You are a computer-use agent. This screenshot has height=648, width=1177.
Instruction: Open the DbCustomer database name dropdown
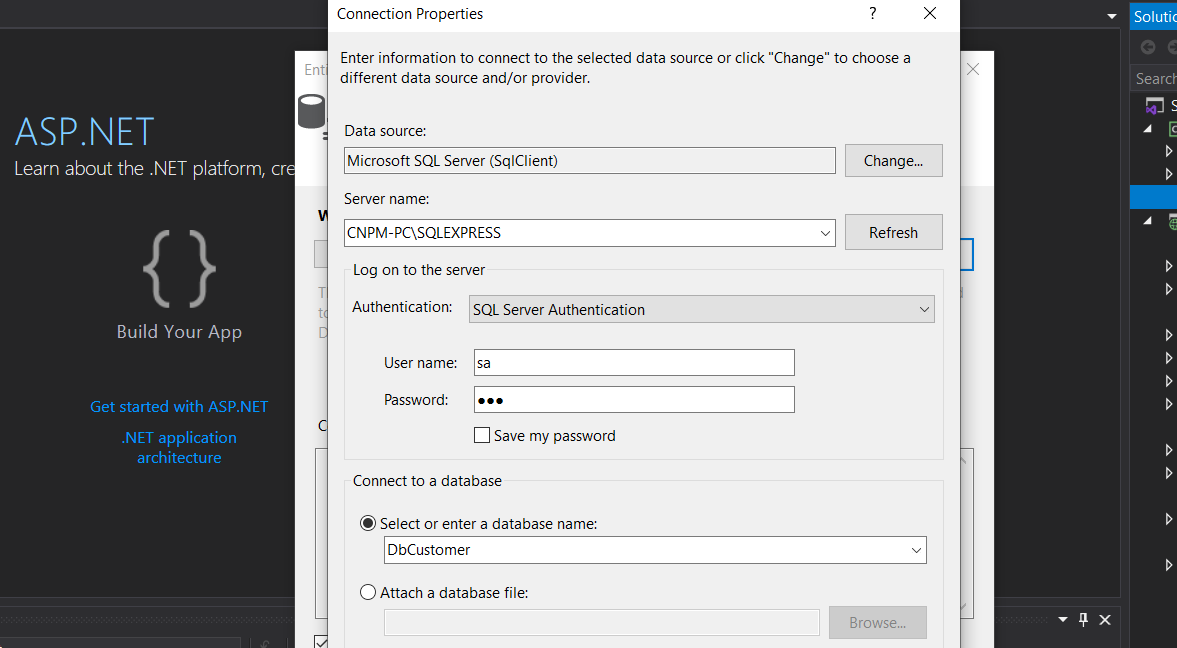point(916,550)
